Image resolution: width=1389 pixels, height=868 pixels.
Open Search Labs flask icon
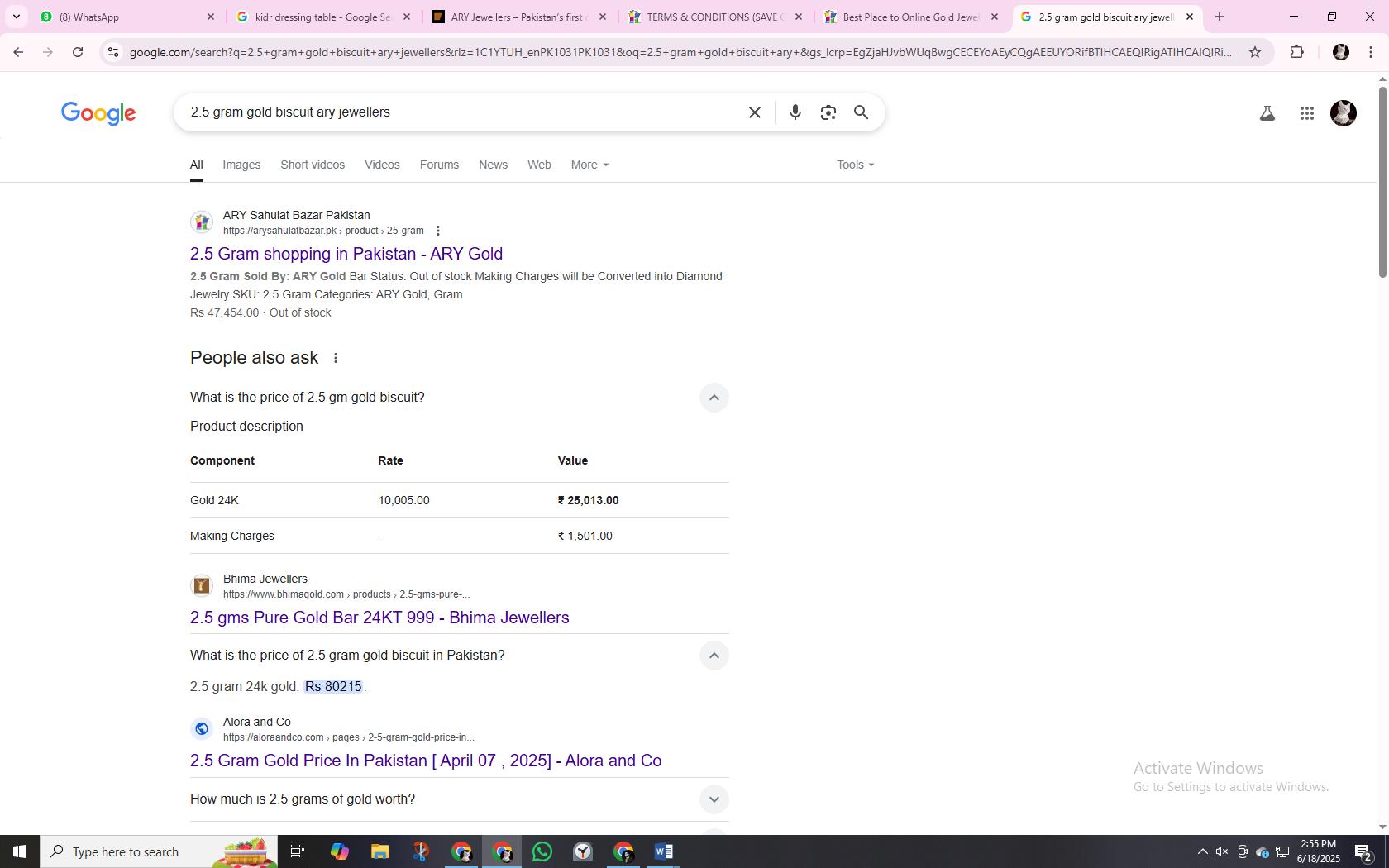[1267, 113]
